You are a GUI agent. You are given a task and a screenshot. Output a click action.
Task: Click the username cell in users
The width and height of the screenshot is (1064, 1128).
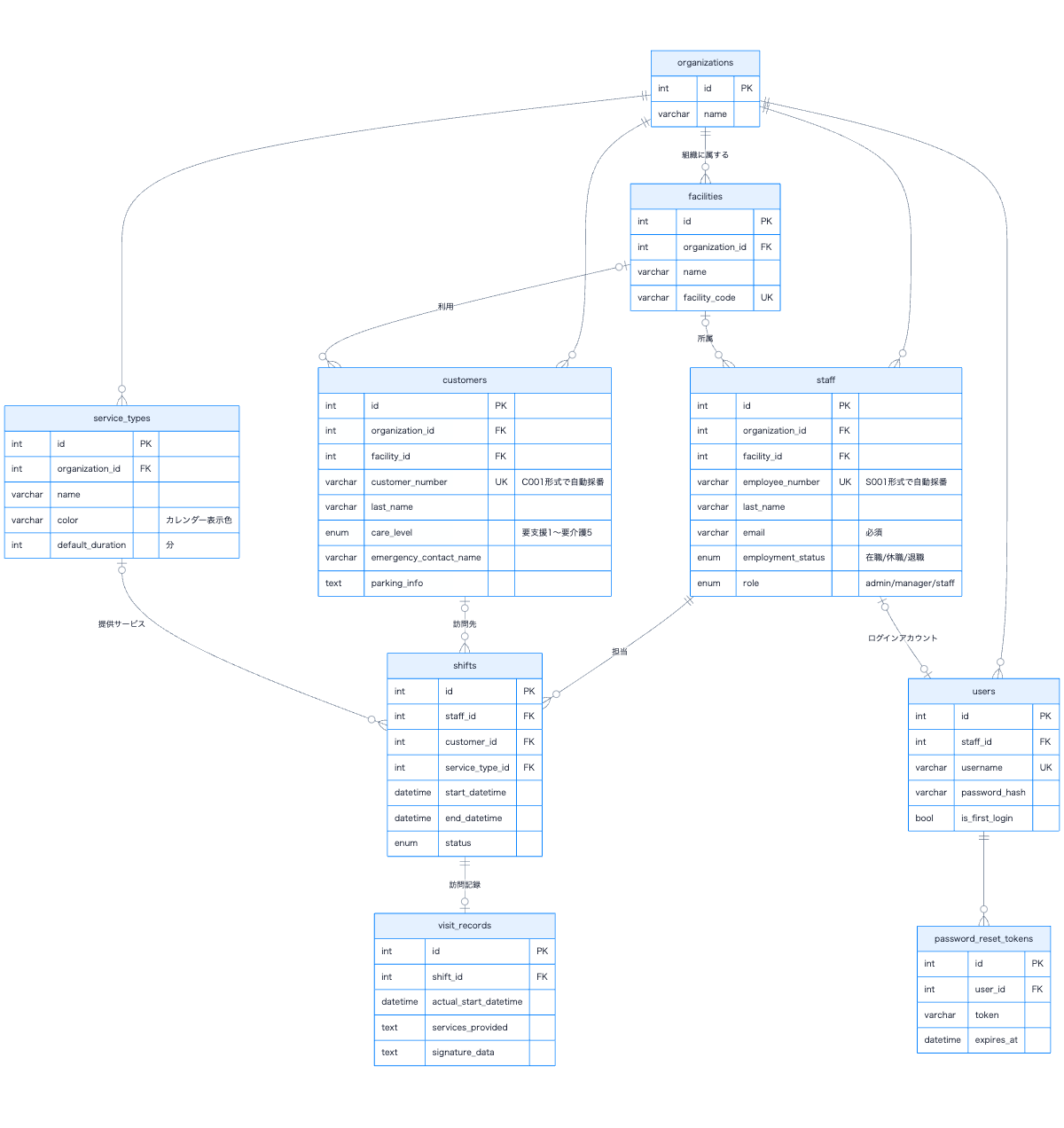coord(993,768)
